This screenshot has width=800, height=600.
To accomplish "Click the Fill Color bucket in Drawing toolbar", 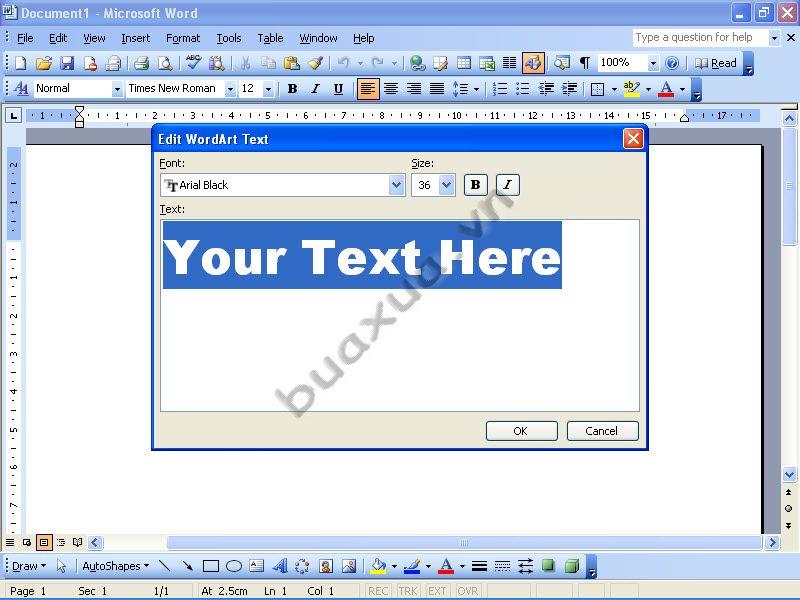I will 379,566.
